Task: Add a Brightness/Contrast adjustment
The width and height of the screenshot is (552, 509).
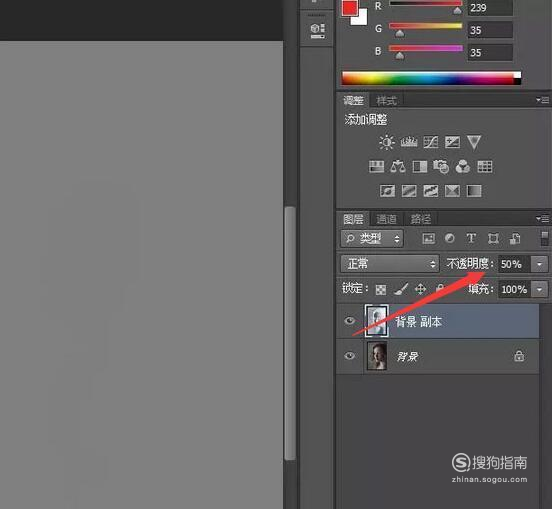Action: (387, 142)
